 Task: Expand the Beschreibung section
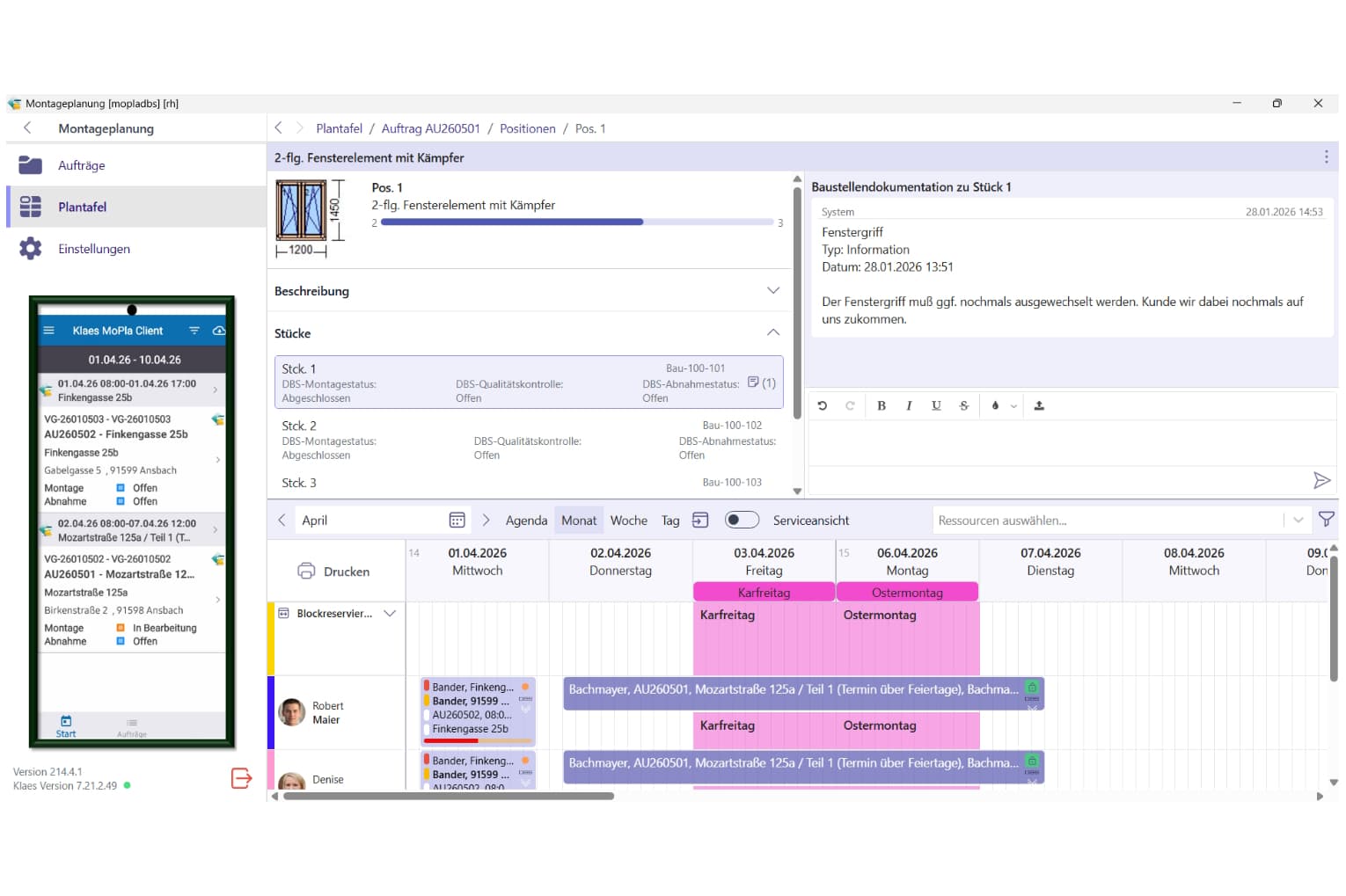tap(772, 291)
